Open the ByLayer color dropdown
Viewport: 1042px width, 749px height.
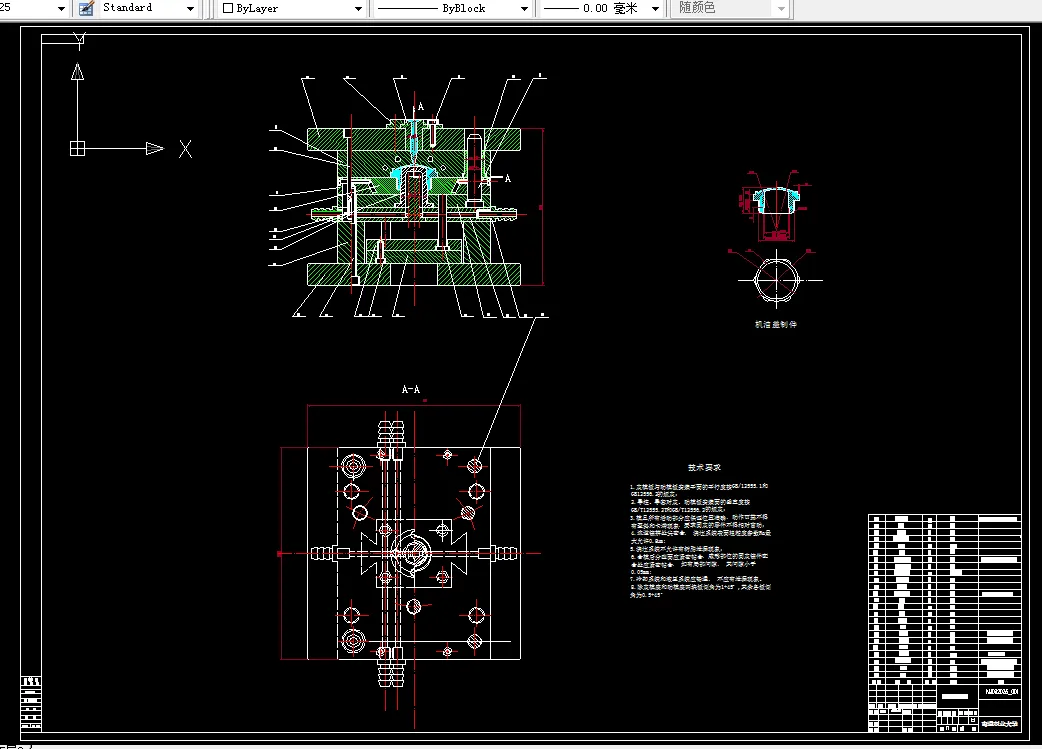(358, 9)
